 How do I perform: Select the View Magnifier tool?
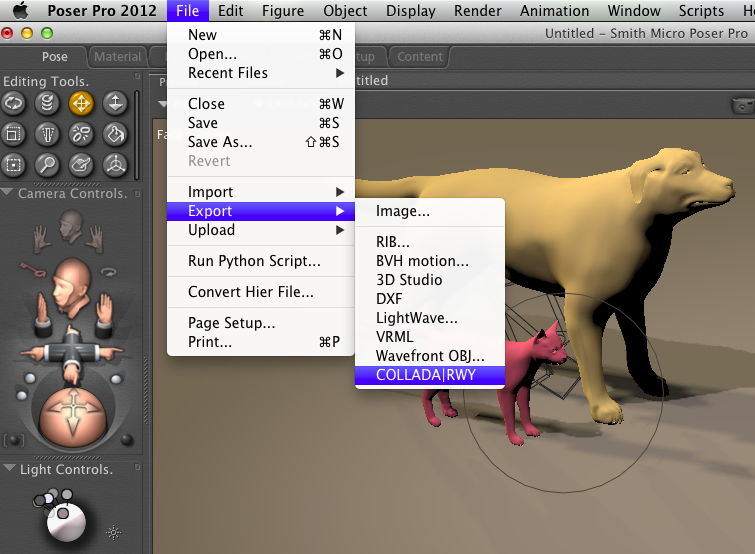47,165
